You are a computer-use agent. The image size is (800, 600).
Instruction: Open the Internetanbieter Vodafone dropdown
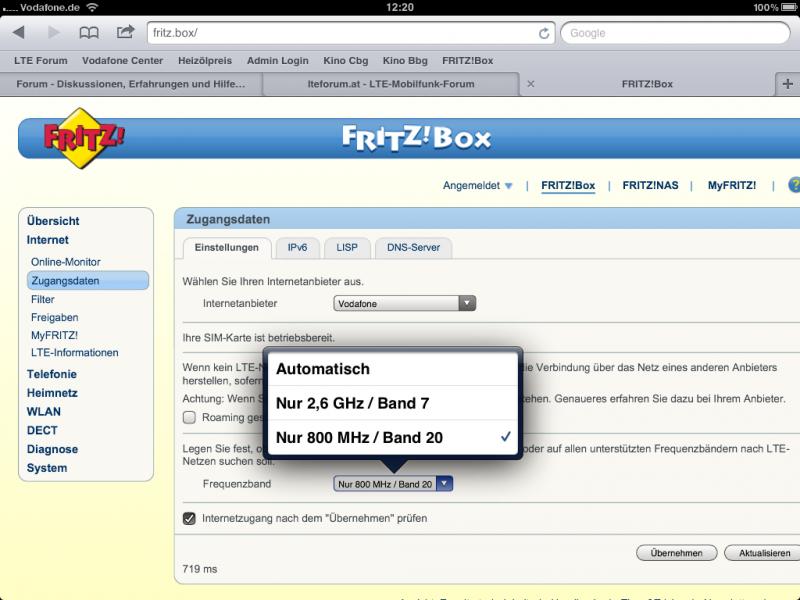405,304
